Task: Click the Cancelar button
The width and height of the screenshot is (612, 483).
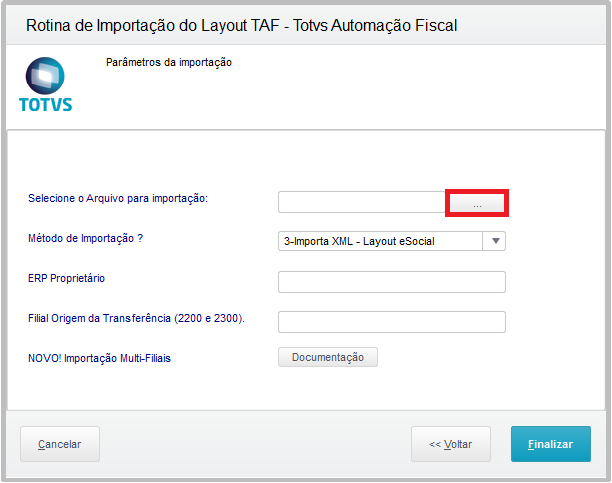Action: coord(60,444)
